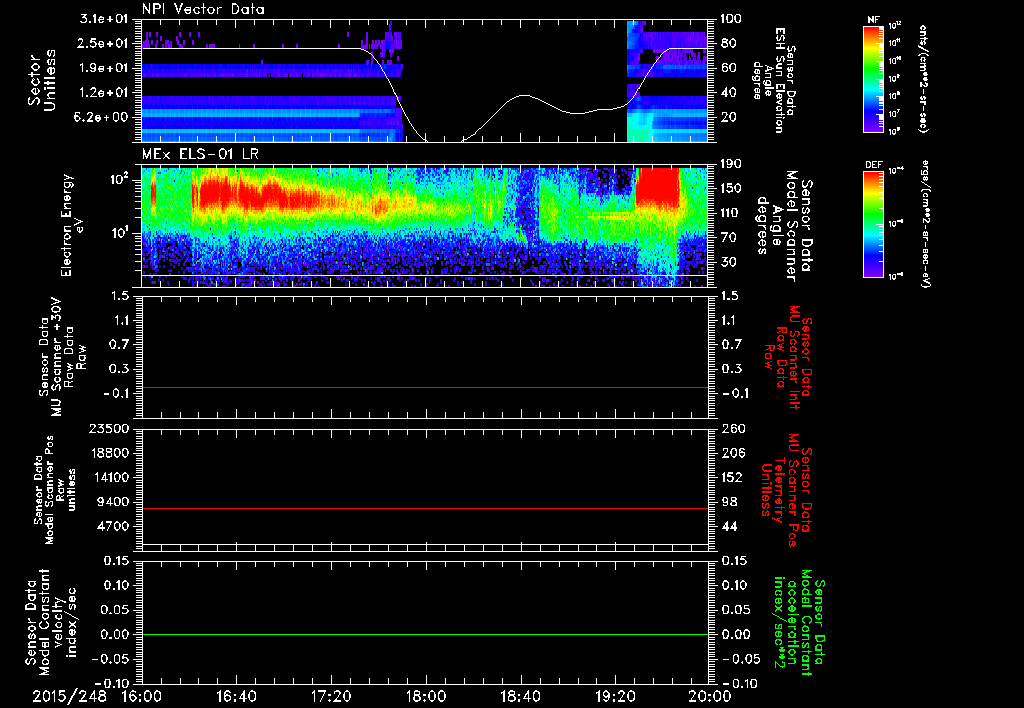Click the "Model Scanner Angle degrees" axis title

tap(776, 226)
